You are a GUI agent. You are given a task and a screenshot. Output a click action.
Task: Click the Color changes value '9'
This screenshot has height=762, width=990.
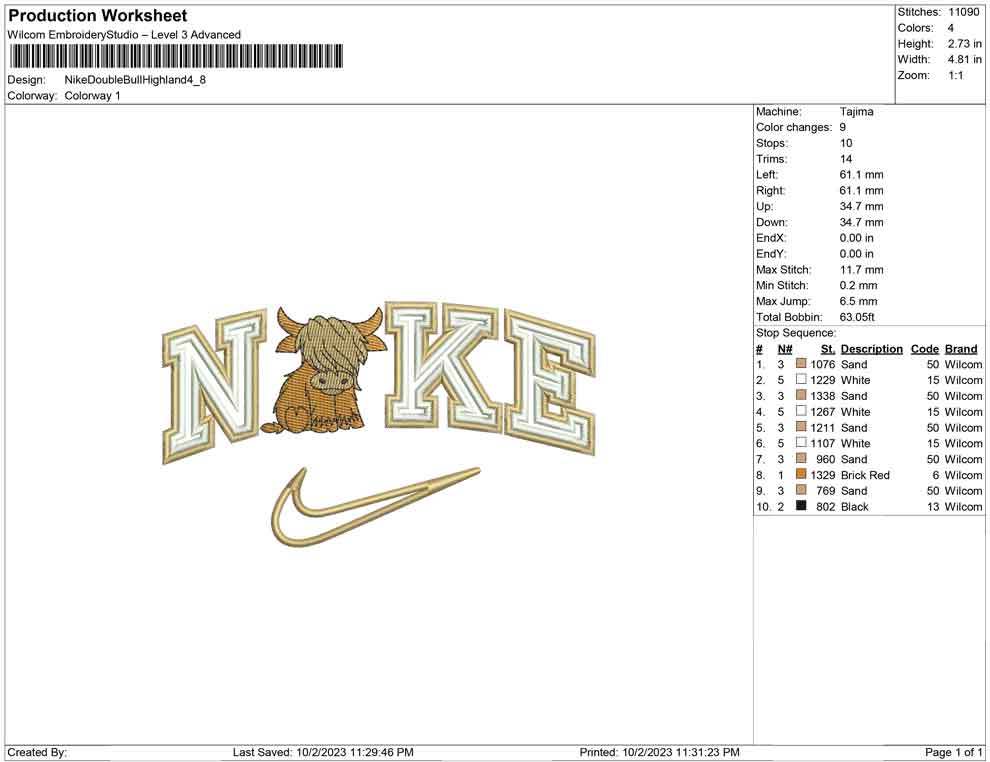(x=843, y=128)
